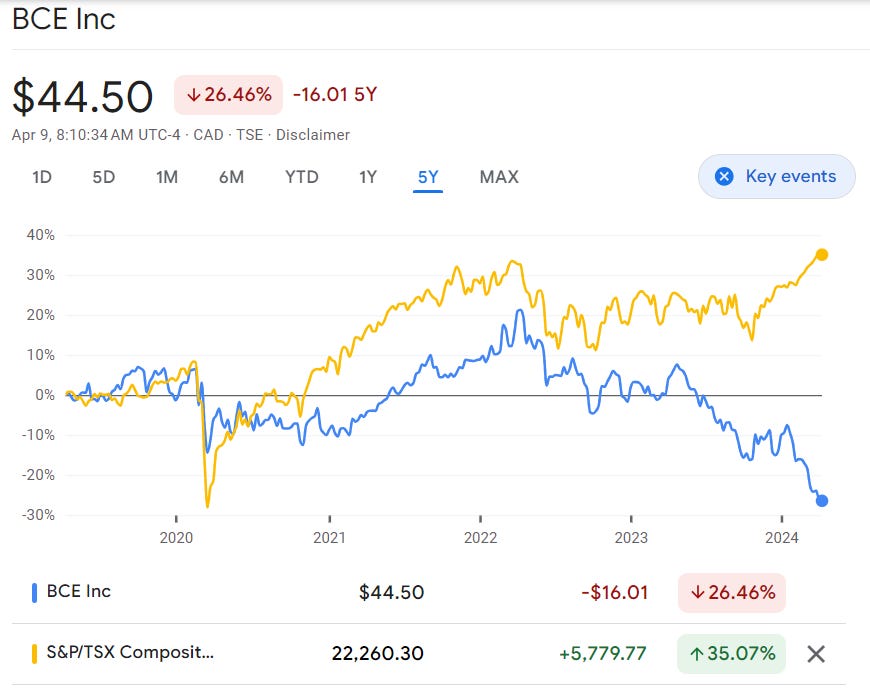Viewport: 870px width, 697px height.
Task: Click the -16.01 5Y change text
Action: click(335, 94)
